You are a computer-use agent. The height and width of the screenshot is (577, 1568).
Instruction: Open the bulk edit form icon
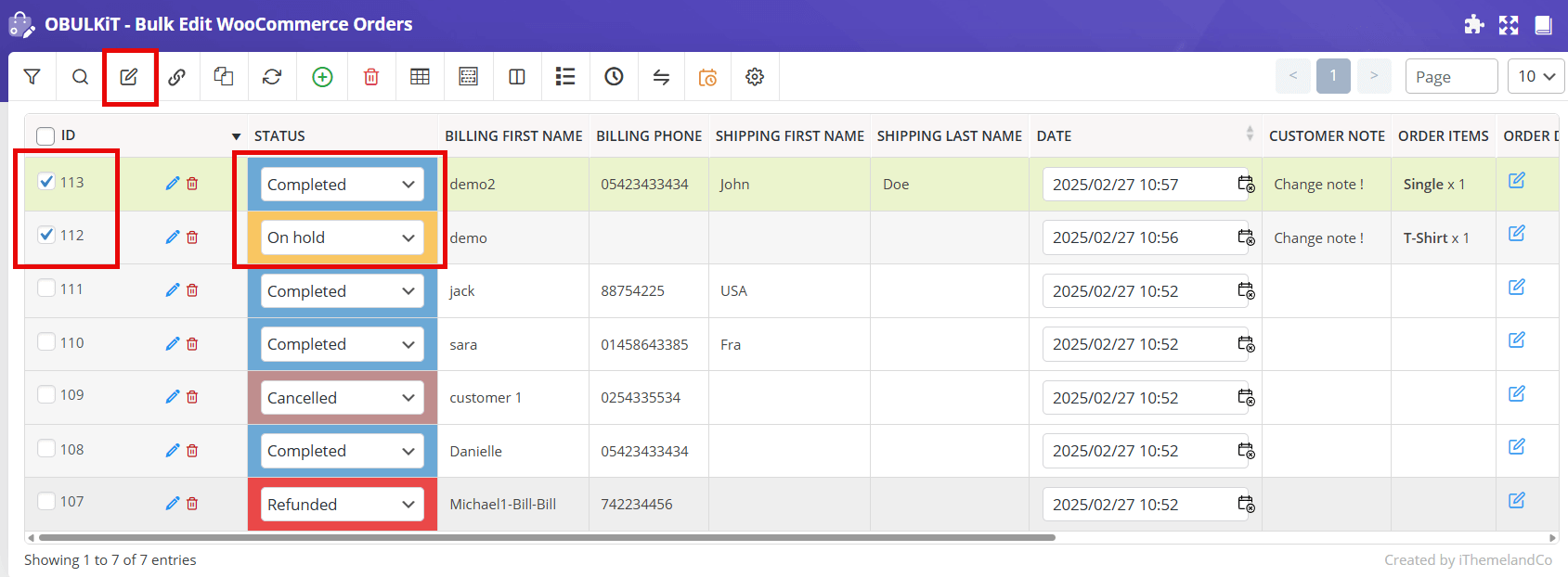(129, 77)
